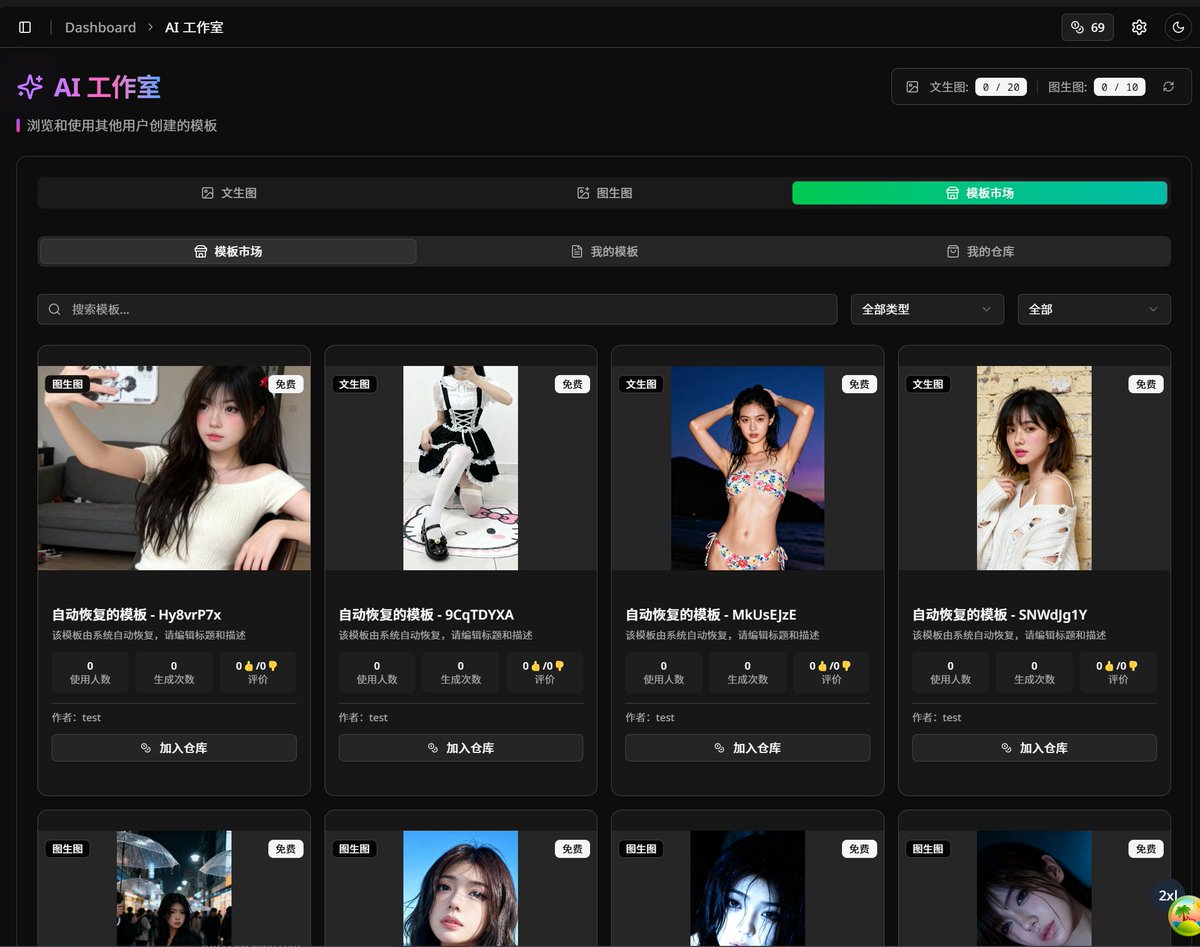Refresh the quota counters
This screenshot has height=947, width=1200.
point(1168,87)
